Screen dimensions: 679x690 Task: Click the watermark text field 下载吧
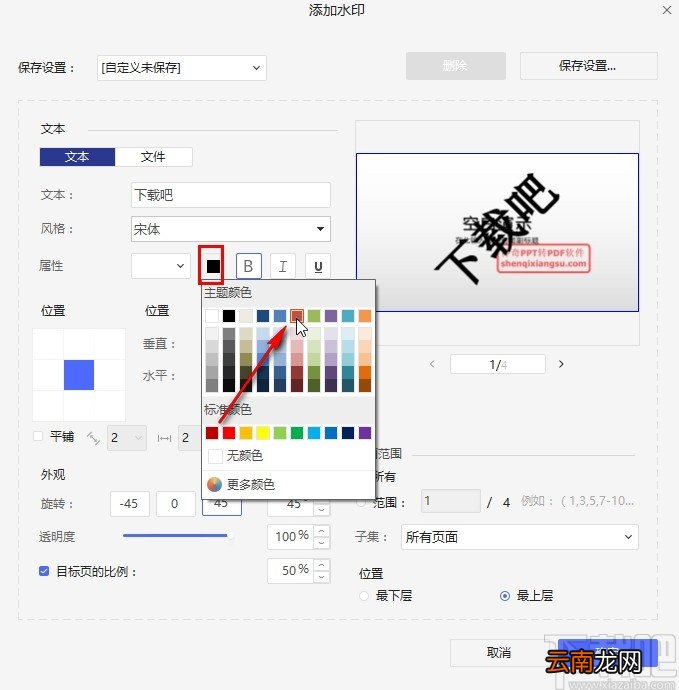231,195
